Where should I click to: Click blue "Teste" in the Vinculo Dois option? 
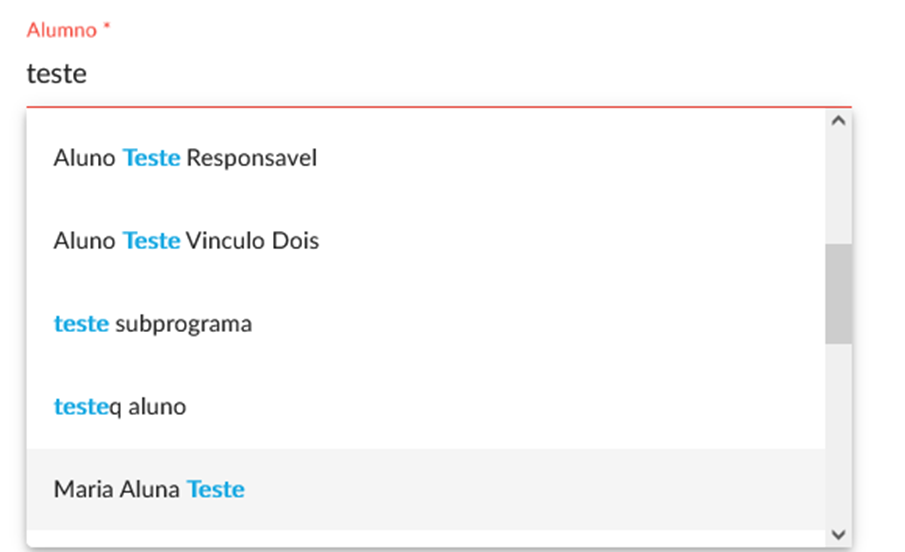pyautogui.click(x=151, y=241)
